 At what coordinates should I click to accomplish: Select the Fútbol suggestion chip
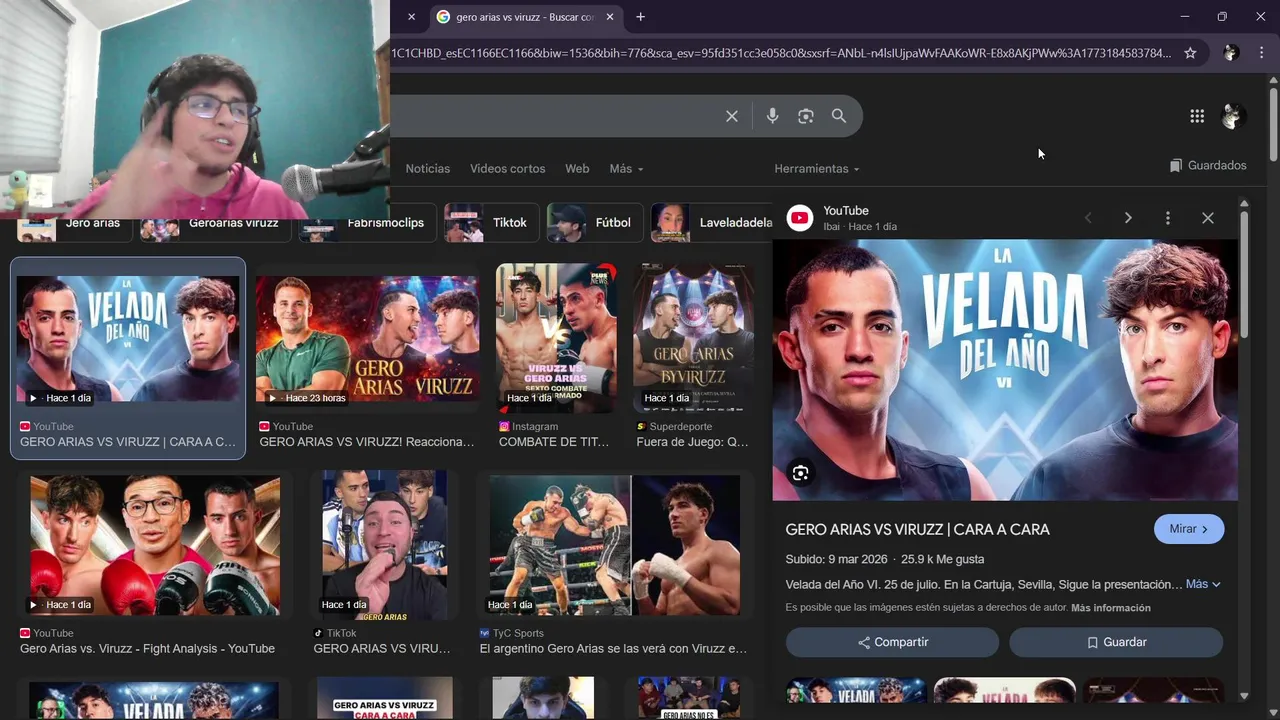[x=595, y=223]
